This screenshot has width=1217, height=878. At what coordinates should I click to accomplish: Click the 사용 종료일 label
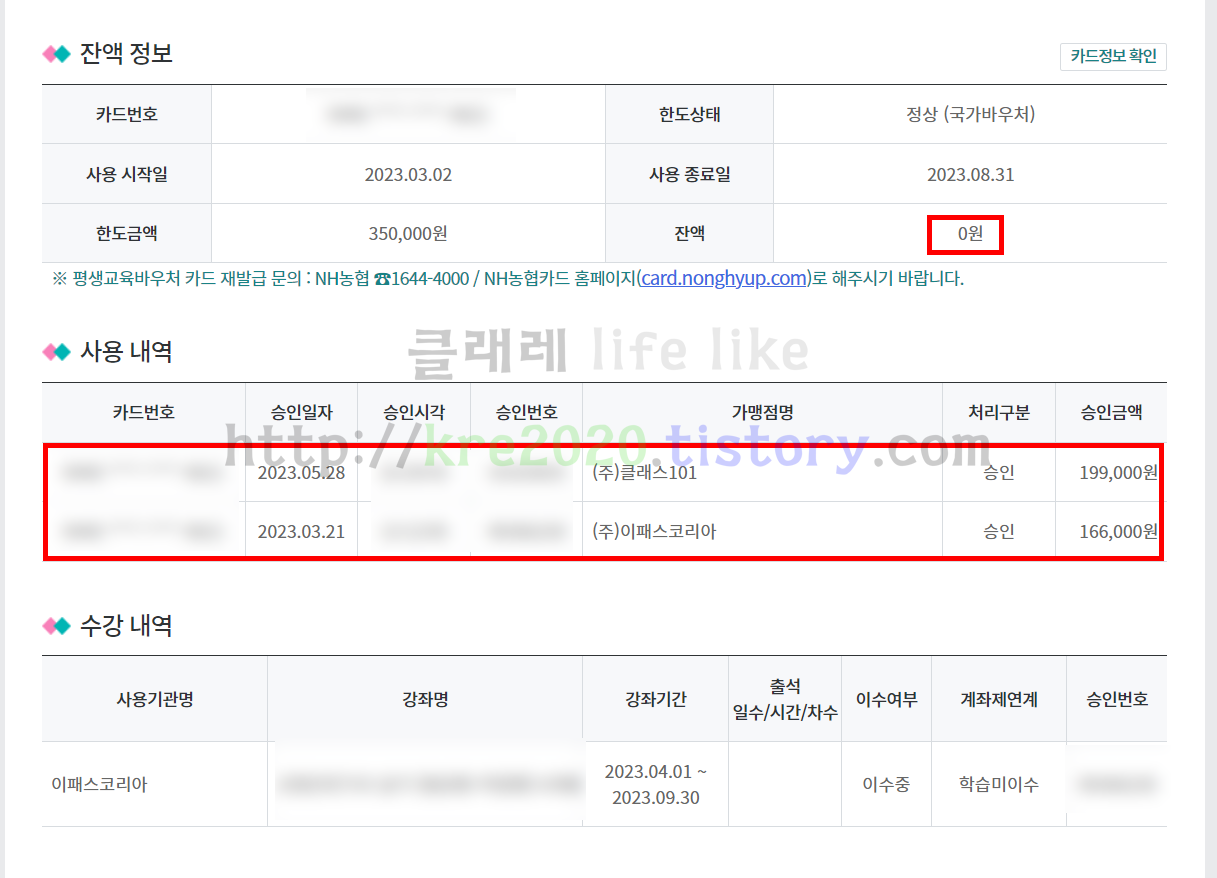pyautogui.click(x=689, y=174)
